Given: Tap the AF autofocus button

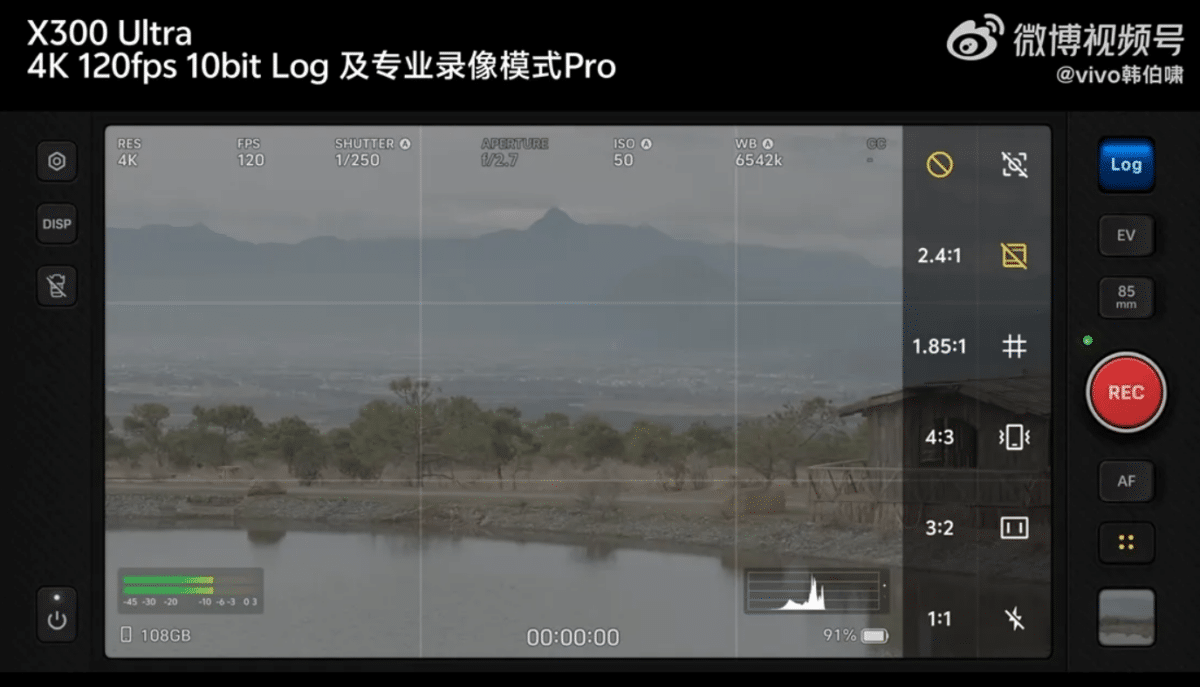Looking at the screenshot, I should pyautogui.click(x=1126, y=481).
